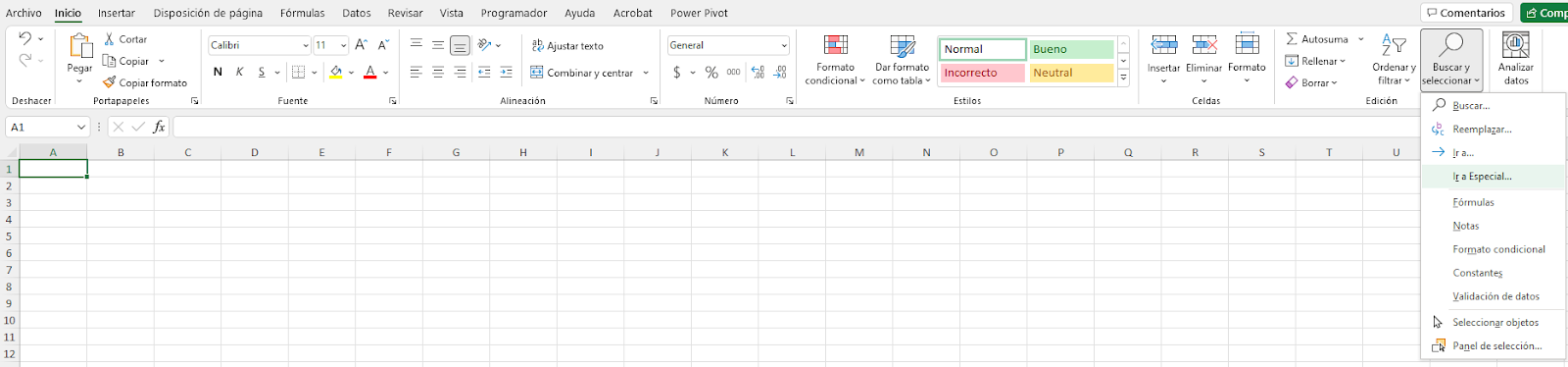Apply the Incorrecto cell style
1568x367 pixels.
click(x=983, y=73)
